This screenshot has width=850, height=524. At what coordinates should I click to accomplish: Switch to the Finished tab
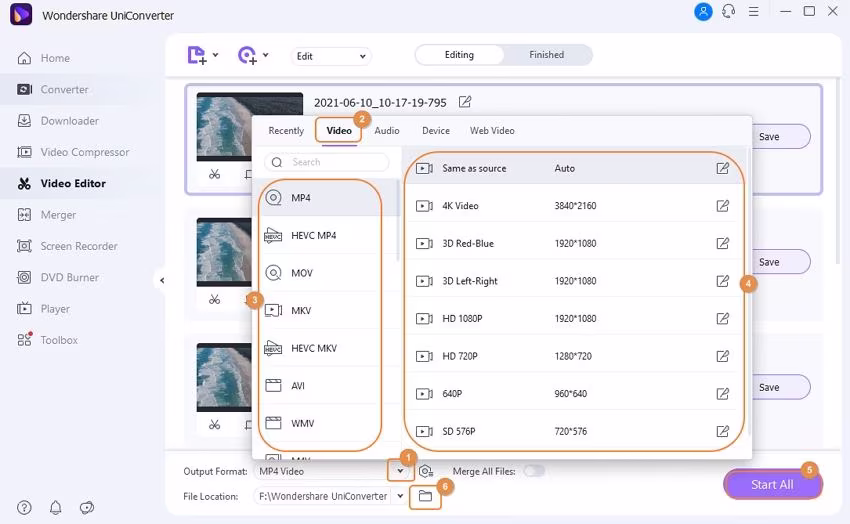pos(546,55)
